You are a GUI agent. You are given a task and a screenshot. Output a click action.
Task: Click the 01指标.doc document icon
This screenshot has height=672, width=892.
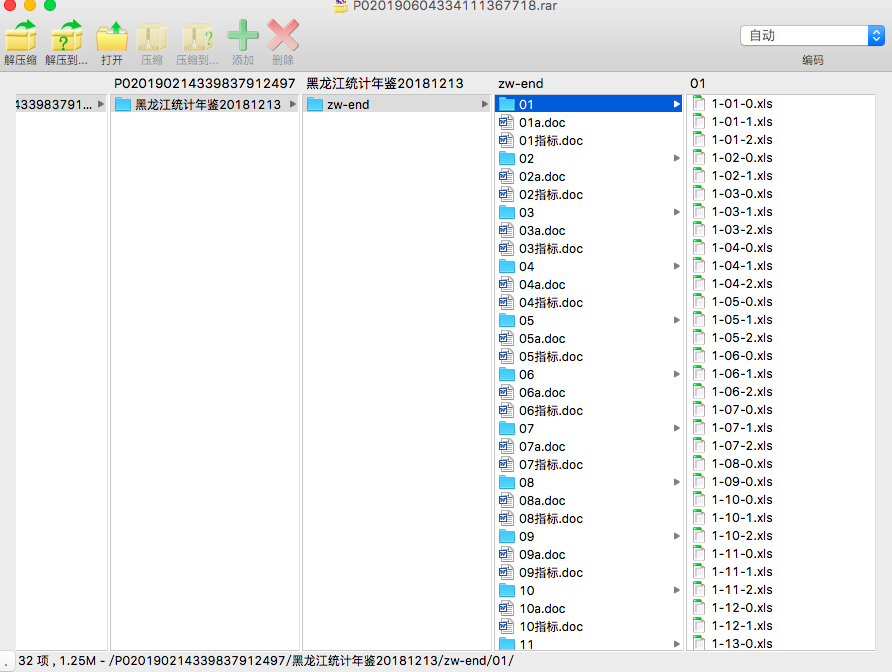point(506,141)
